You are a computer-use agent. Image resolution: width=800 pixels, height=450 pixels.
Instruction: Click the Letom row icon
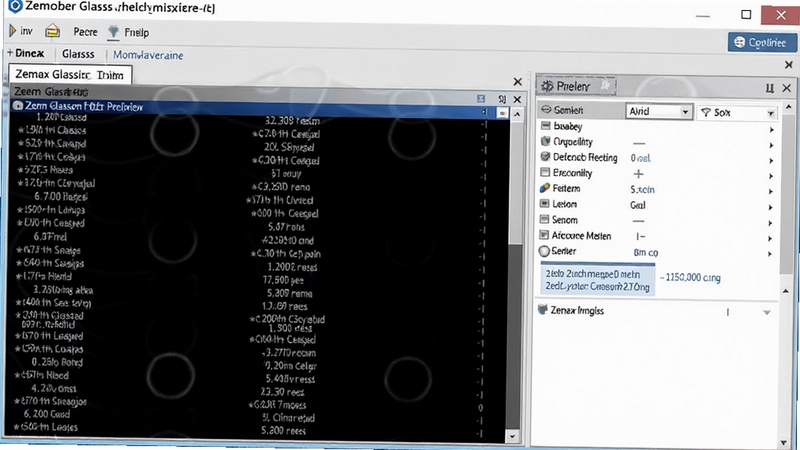(544, 204)
